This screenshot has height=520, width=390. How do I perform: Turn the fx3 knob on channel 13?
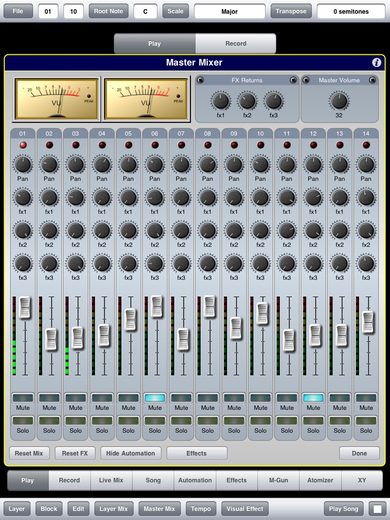point(340,263)
